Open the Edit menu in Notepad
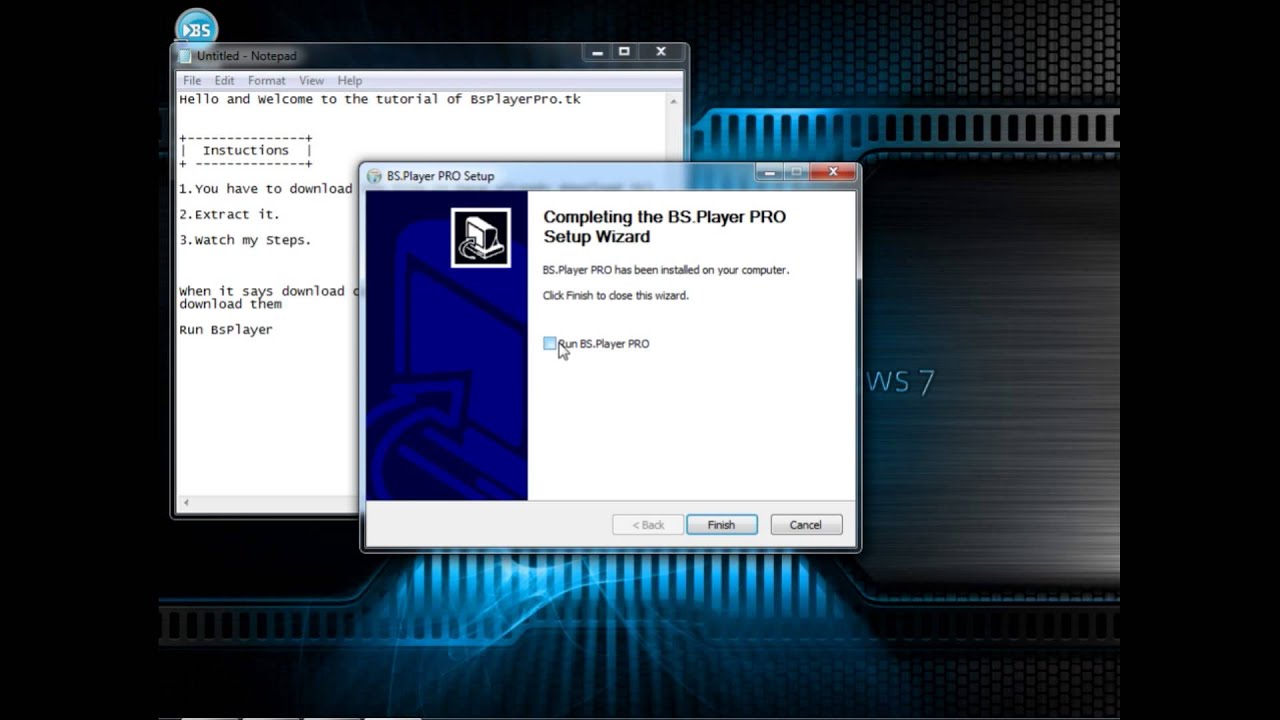 (224, 80)
